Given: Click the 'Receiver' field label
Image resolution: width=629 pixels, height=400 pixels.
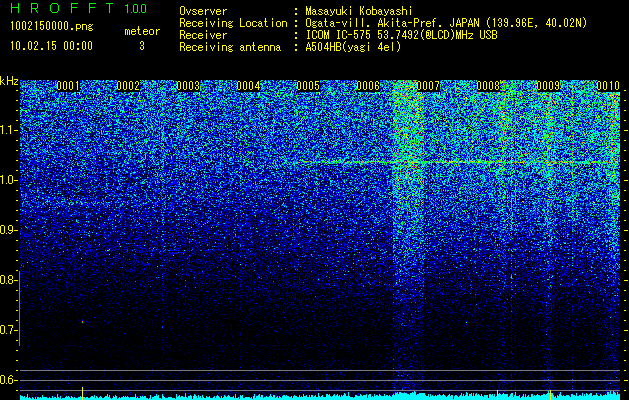Looking at the screenshot, I should pyautogui.click(x=203, y=35).
